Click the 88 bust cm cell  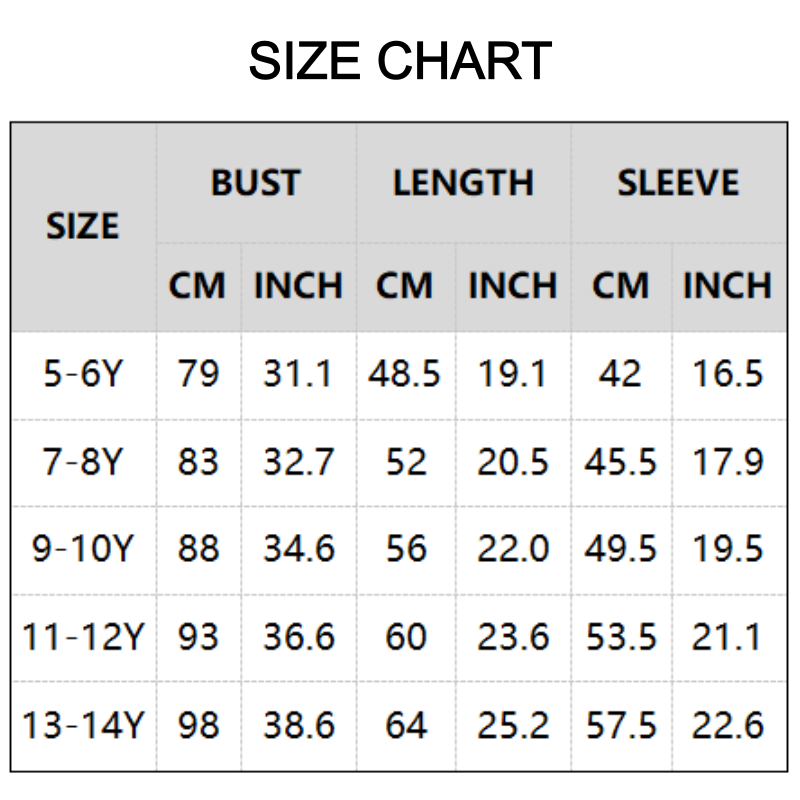point(198,549)
